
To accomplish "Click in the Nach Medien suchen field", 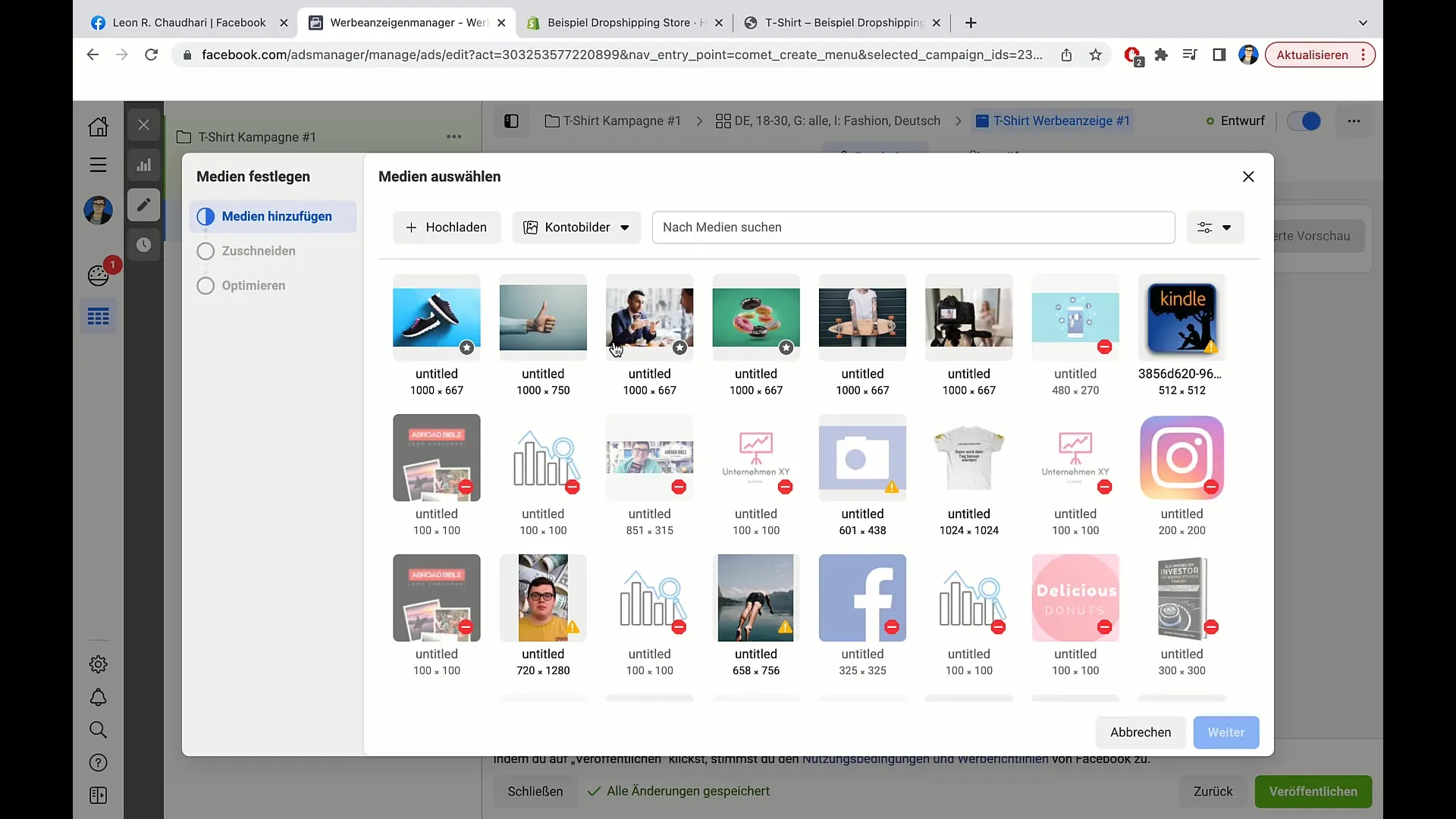I will point(913,227).
